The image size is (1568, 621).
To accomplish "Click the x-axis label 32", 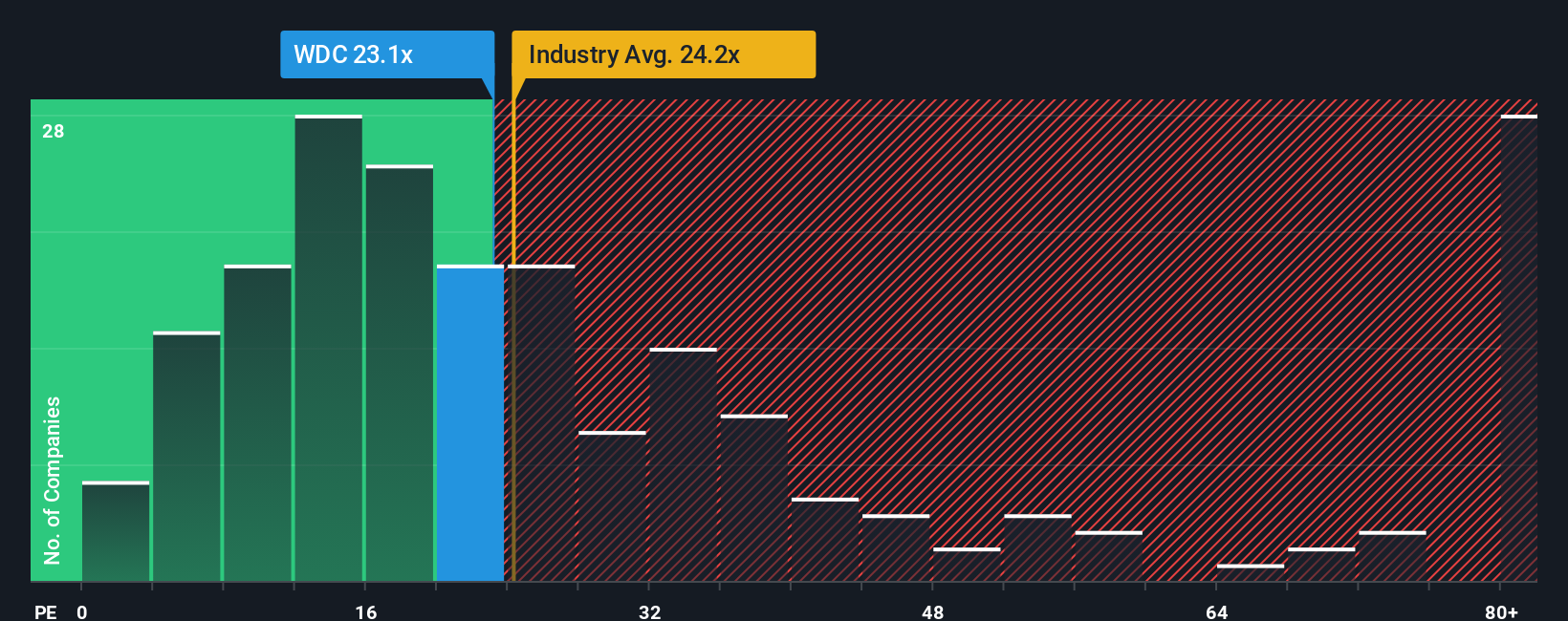I will tap(649, 611).
